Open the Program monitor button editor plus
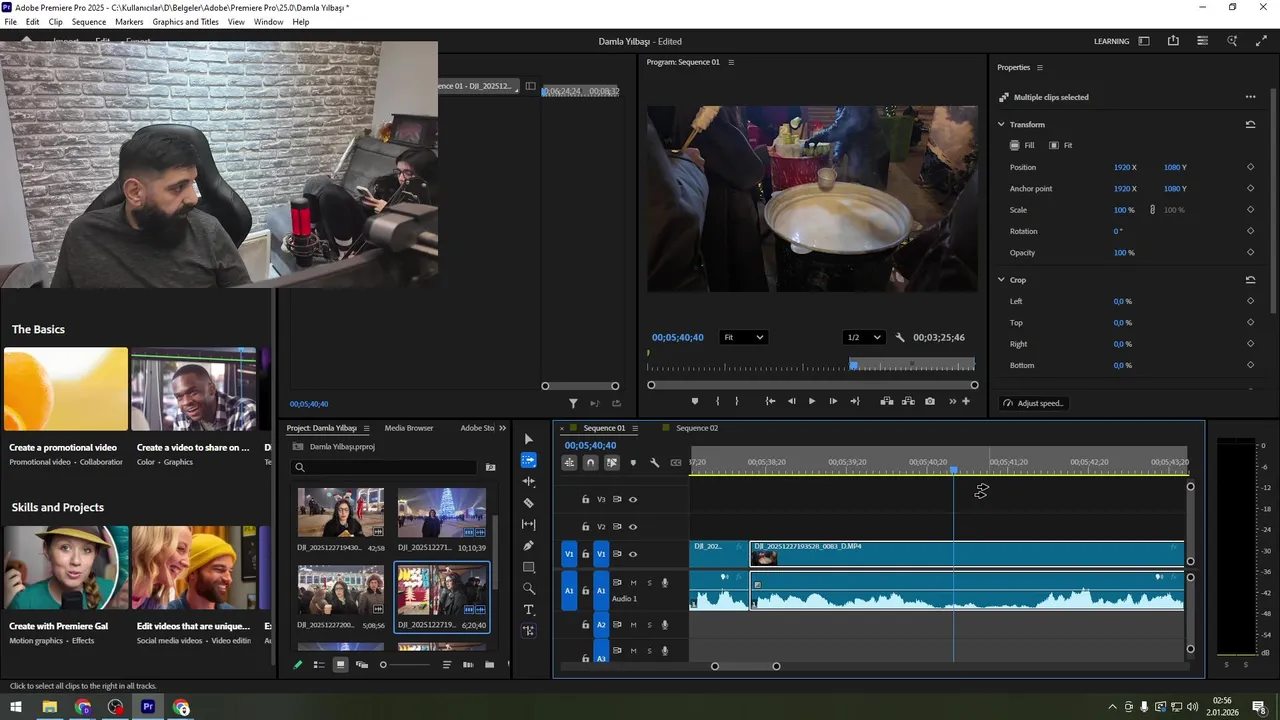This screenshot has width=1280, height=720. [966, 401]
